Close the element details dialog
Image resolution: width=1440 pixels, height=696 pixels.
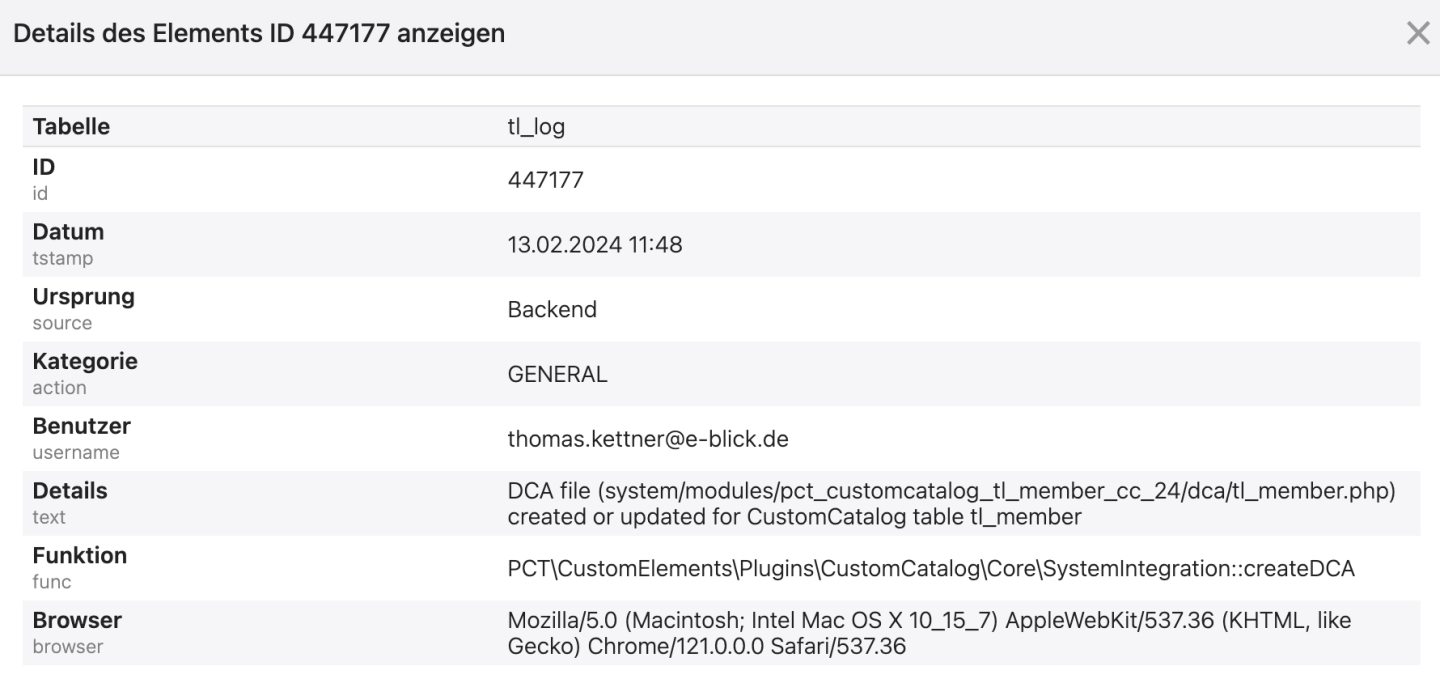tap(1418, 34)
